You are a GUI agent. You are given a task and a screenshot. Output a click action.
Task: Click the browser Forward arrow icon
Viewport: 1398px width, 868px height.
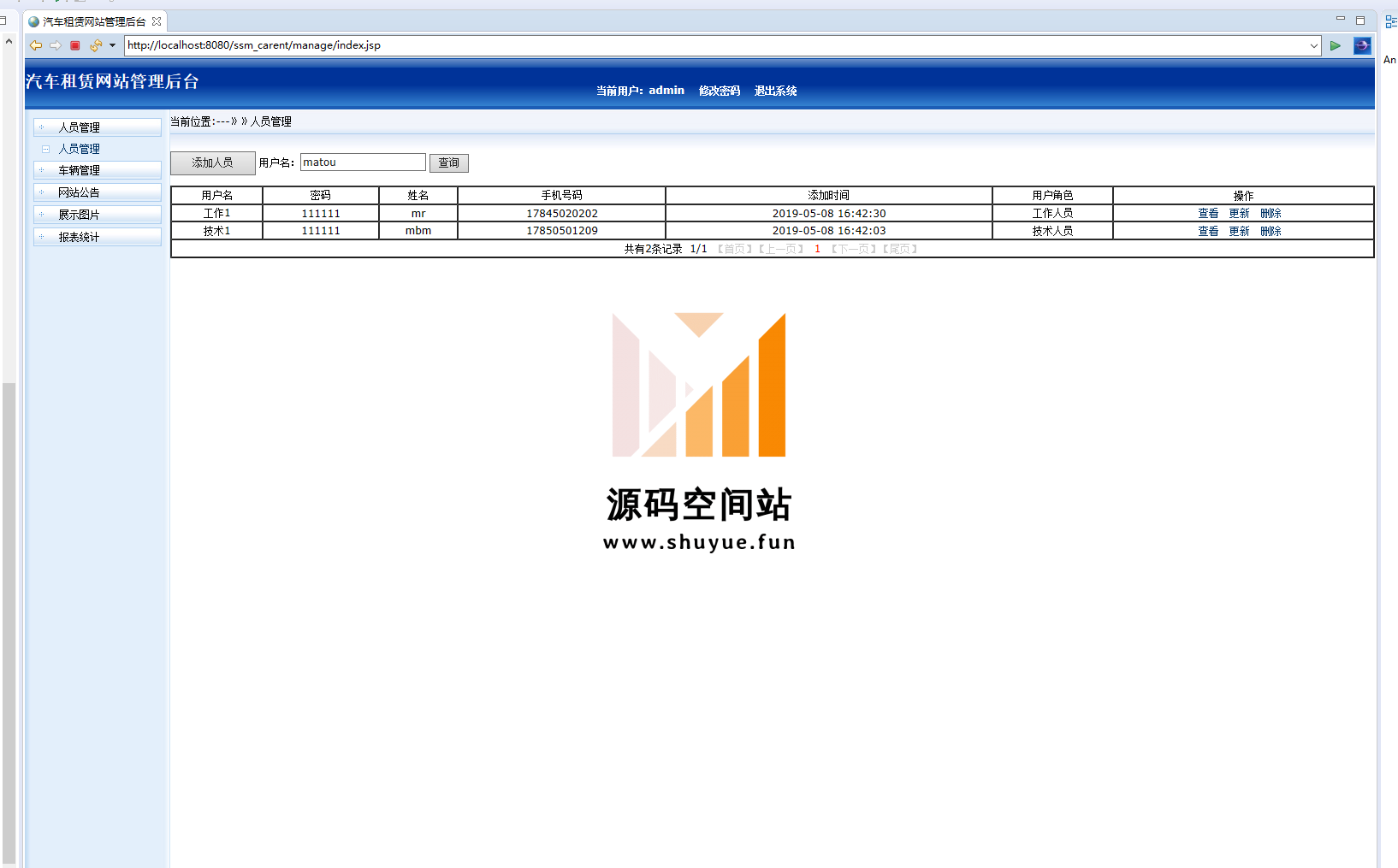coord(56,45)
